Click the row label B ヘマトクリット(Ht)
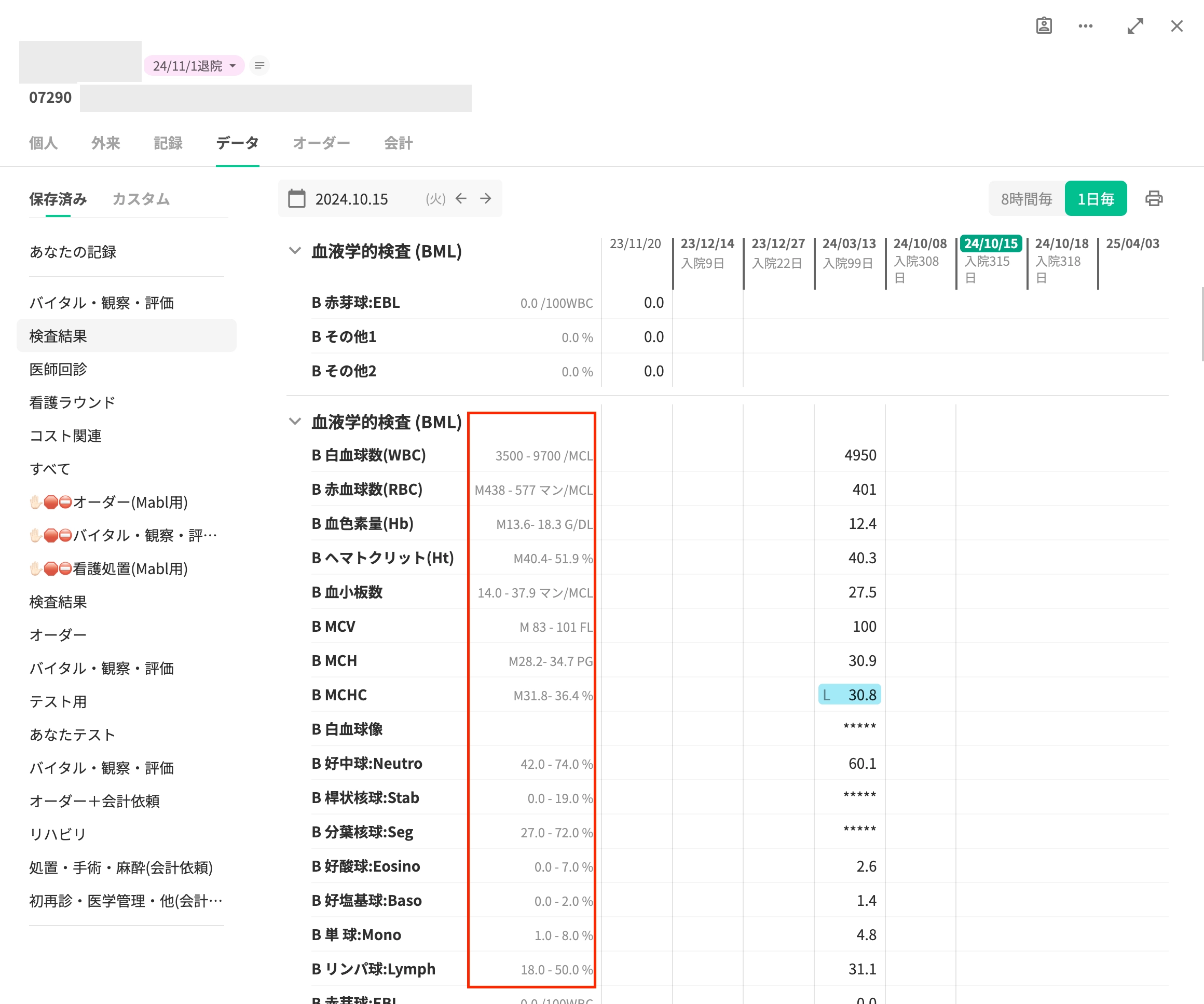 pos(382,558)
